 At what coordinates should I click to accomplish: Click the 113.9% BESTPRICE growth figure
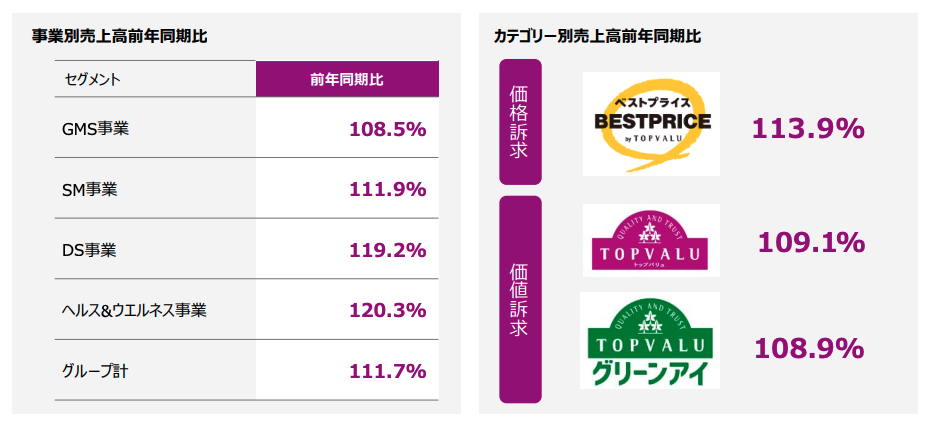tap(807, 128)
